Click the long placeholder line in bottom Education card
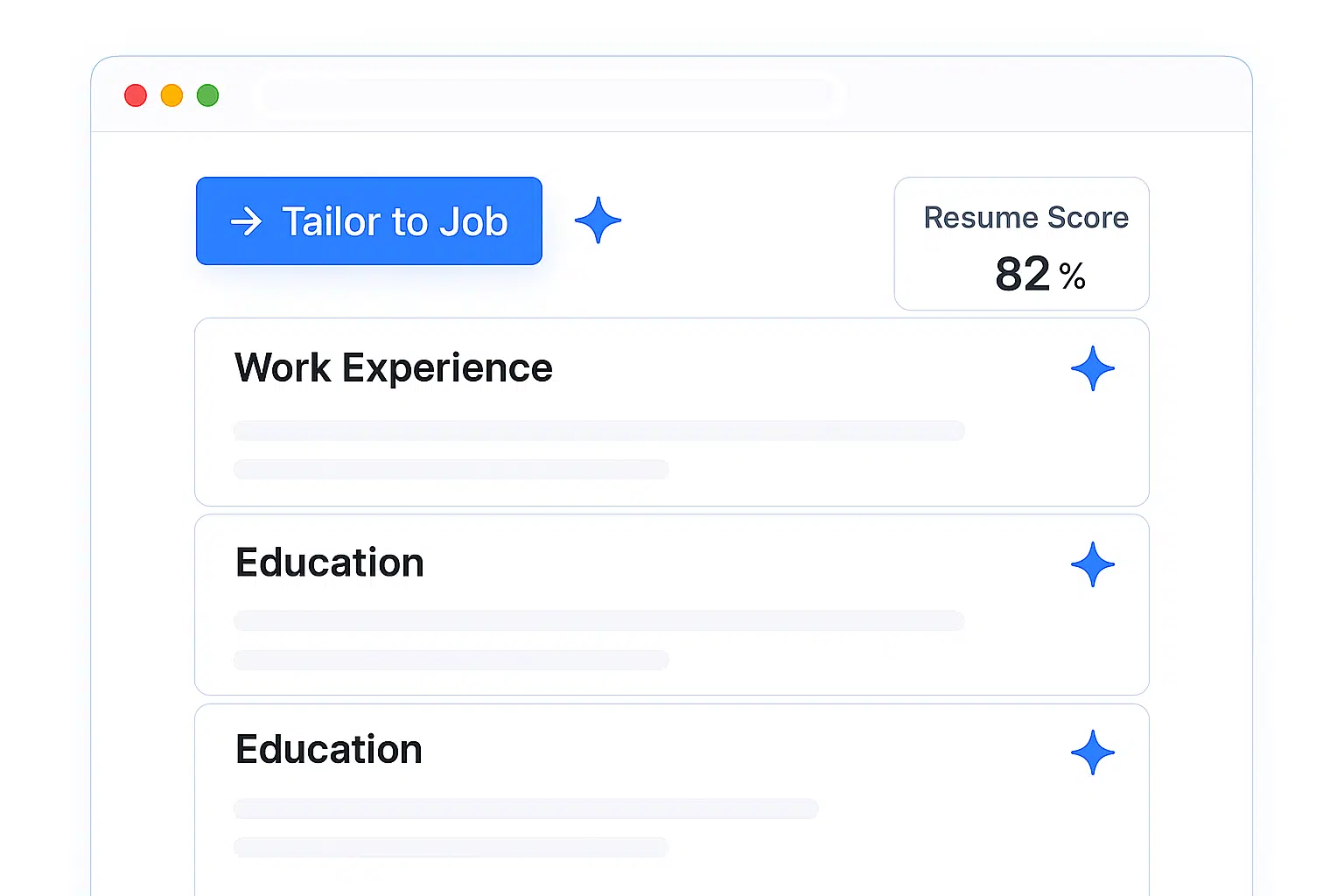Screen dimensions: 1344x896 [x=525, y=808]
